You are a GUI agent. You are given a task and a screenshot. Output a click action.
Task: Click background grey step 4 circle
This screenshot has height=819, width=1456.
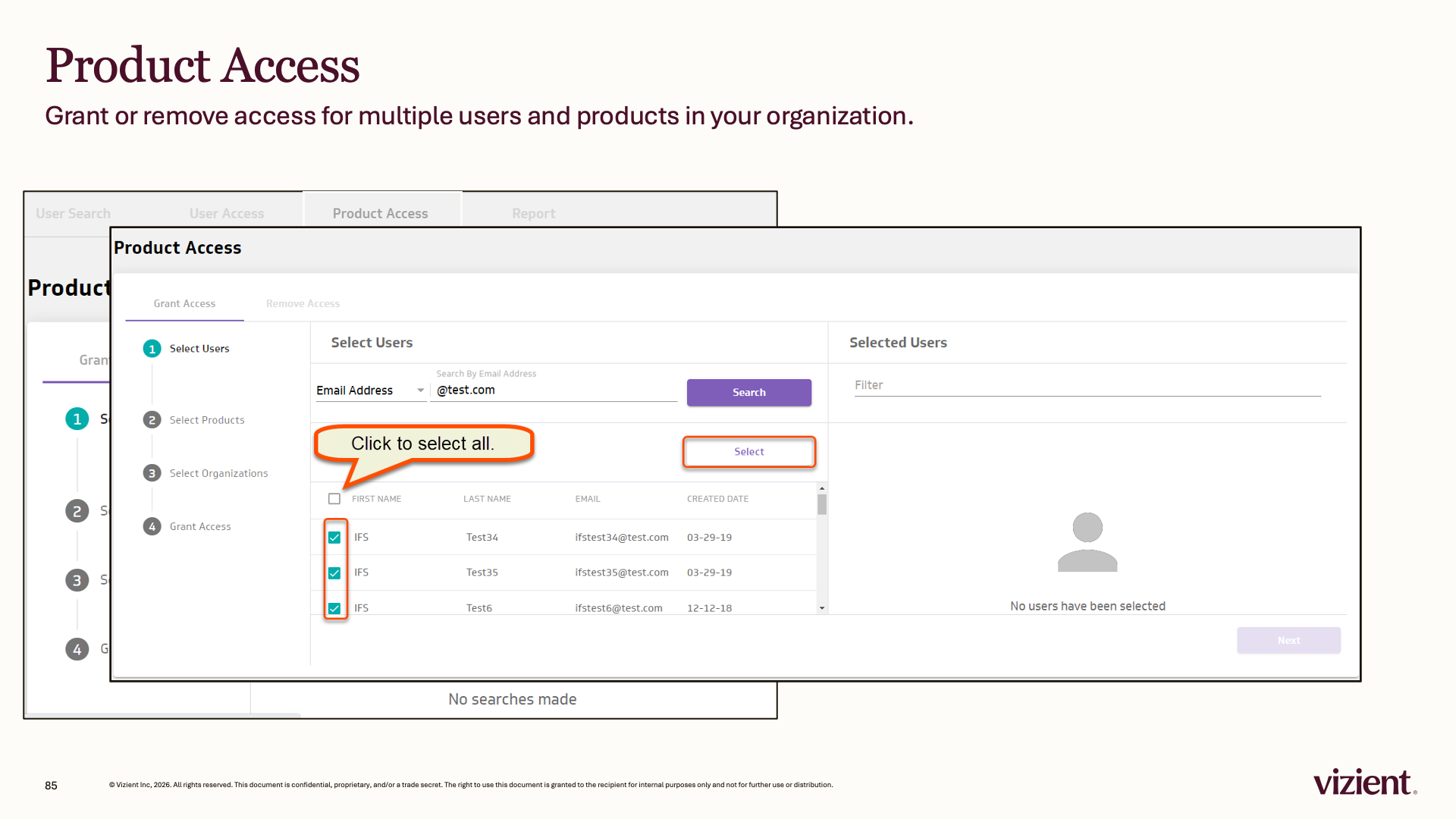coord(77,649)
